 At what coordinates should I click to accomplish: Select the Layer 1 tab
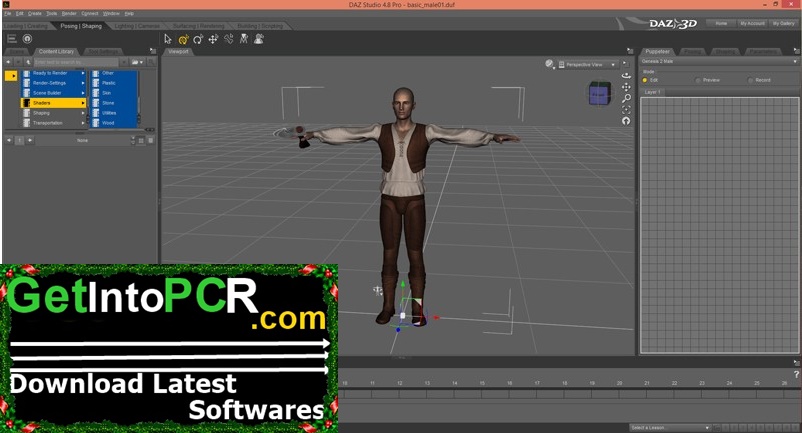[652, 92]
